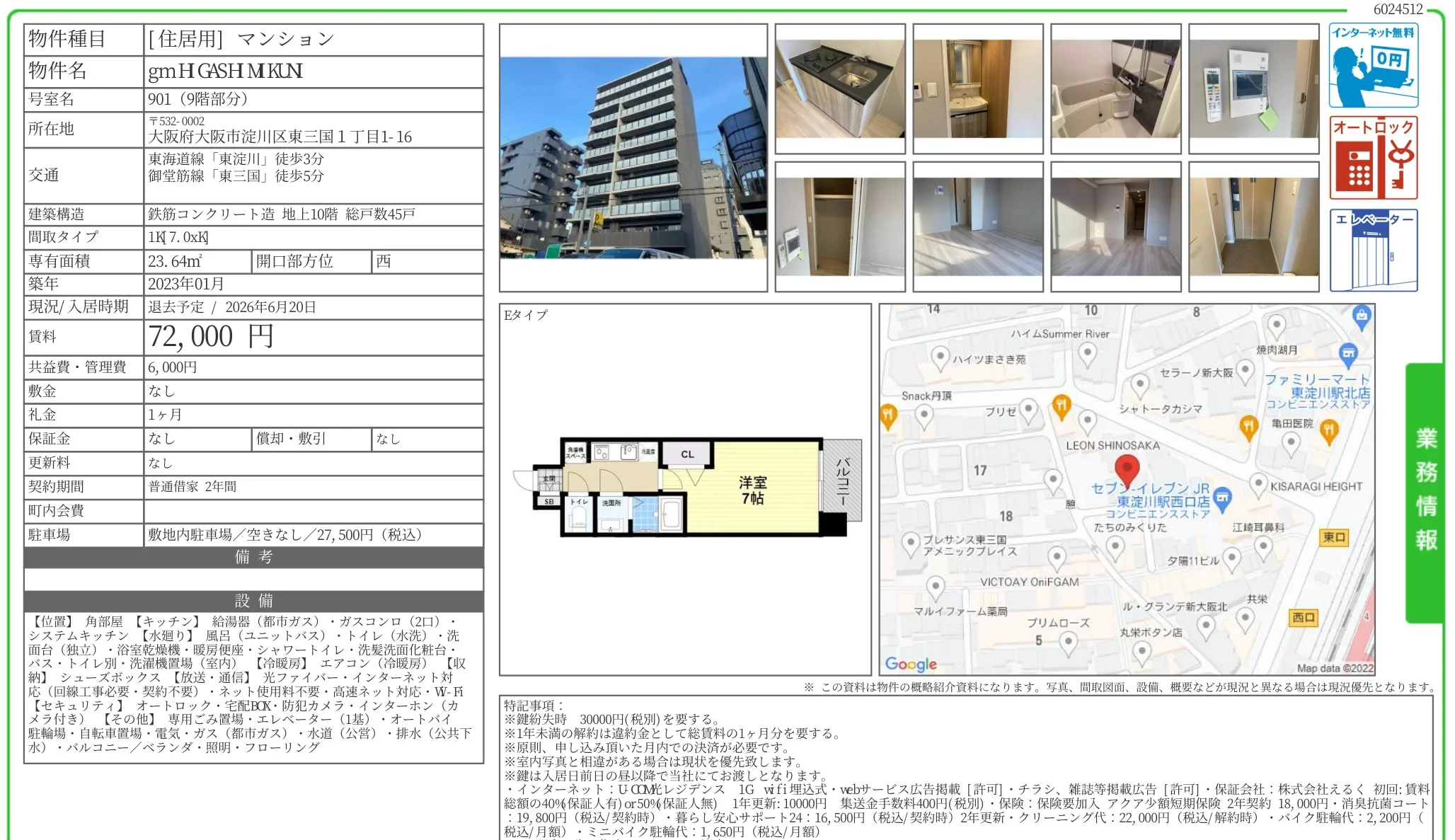
Task: Open the open closet thumbnail photo
Action: [x=840, y=226]
